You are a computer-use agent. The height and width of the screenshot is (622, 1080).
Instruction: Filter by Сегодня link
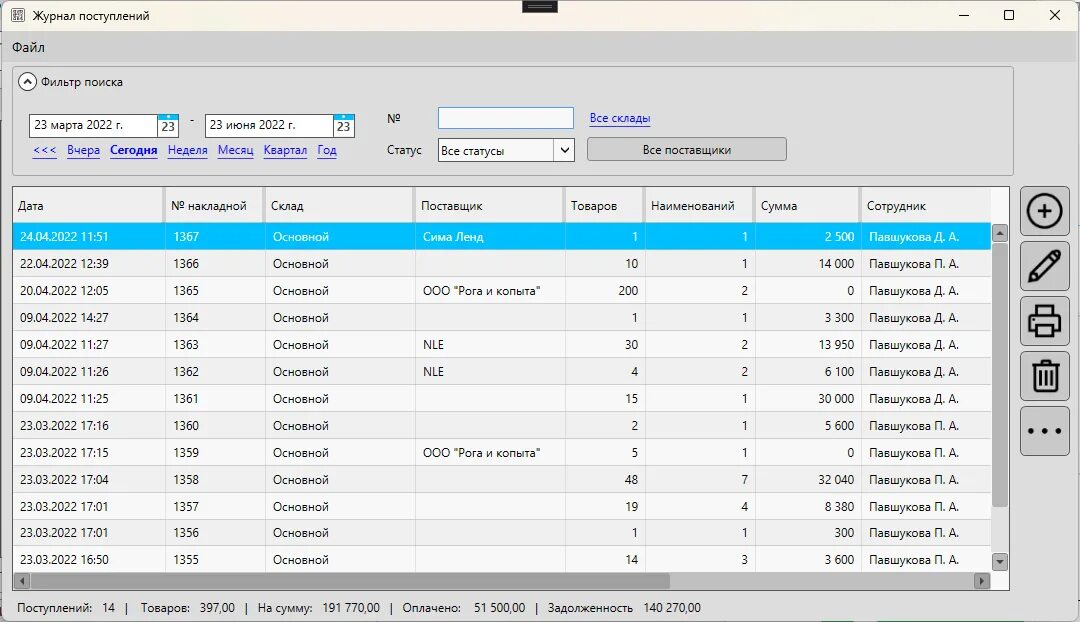click(134, 150)
